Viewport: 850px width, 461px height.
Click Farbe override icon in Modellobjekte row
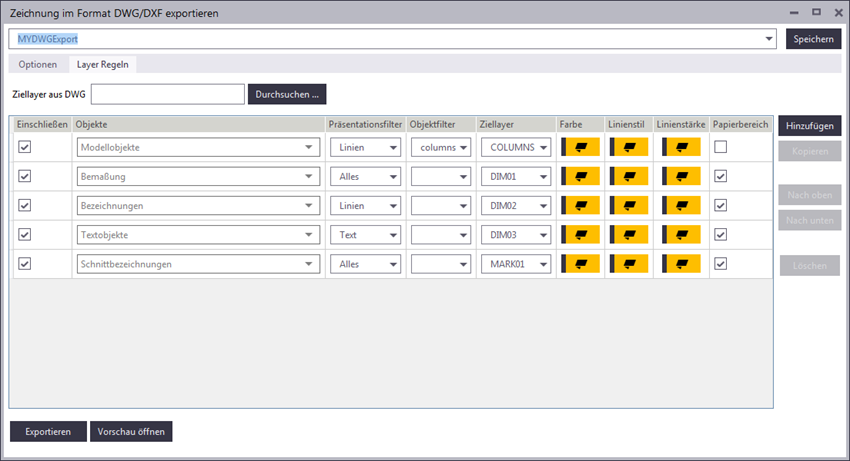[580, 147]
